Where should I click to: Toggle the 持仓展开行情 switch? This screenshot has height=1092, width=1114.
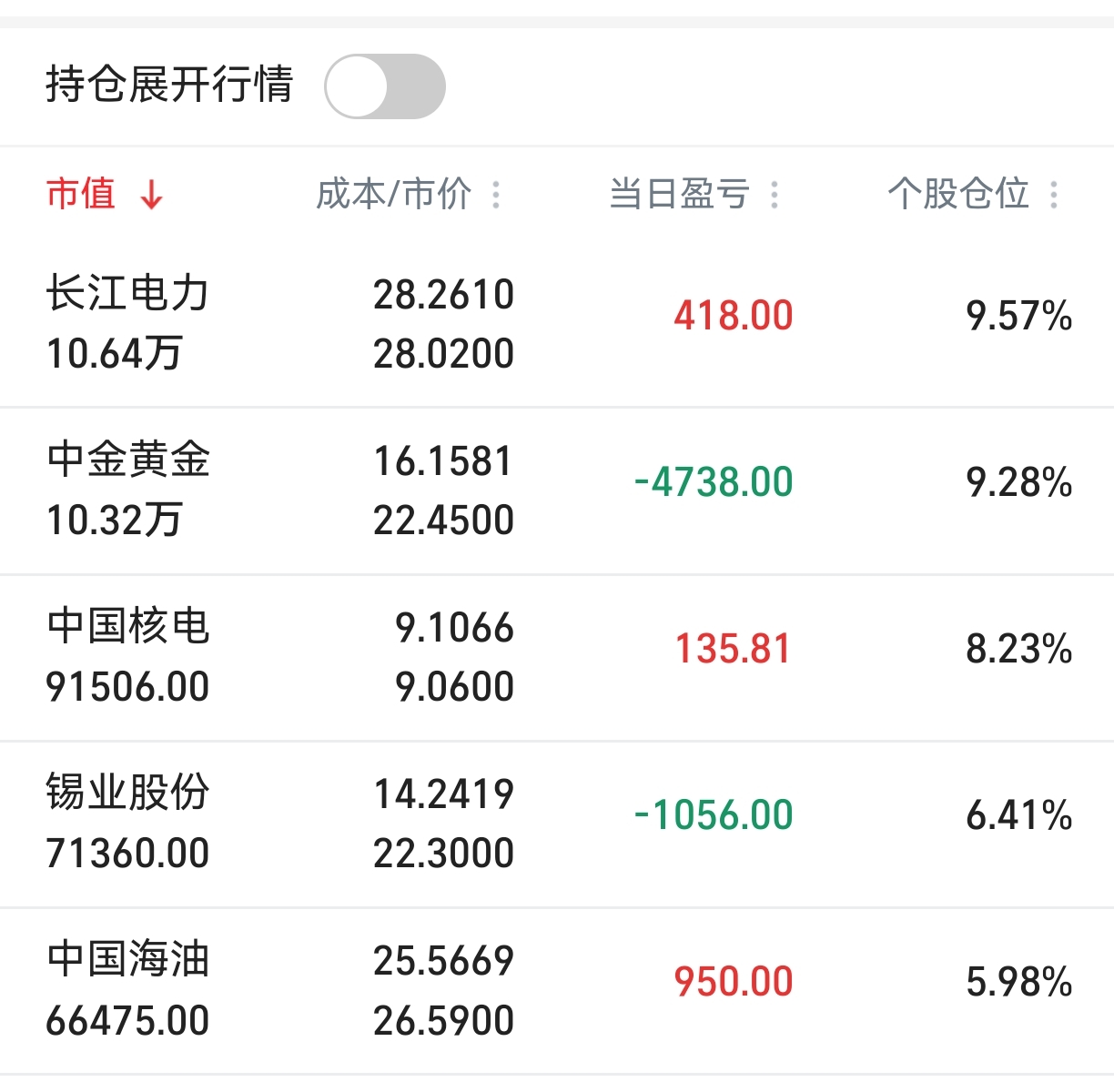coord(385,86)
